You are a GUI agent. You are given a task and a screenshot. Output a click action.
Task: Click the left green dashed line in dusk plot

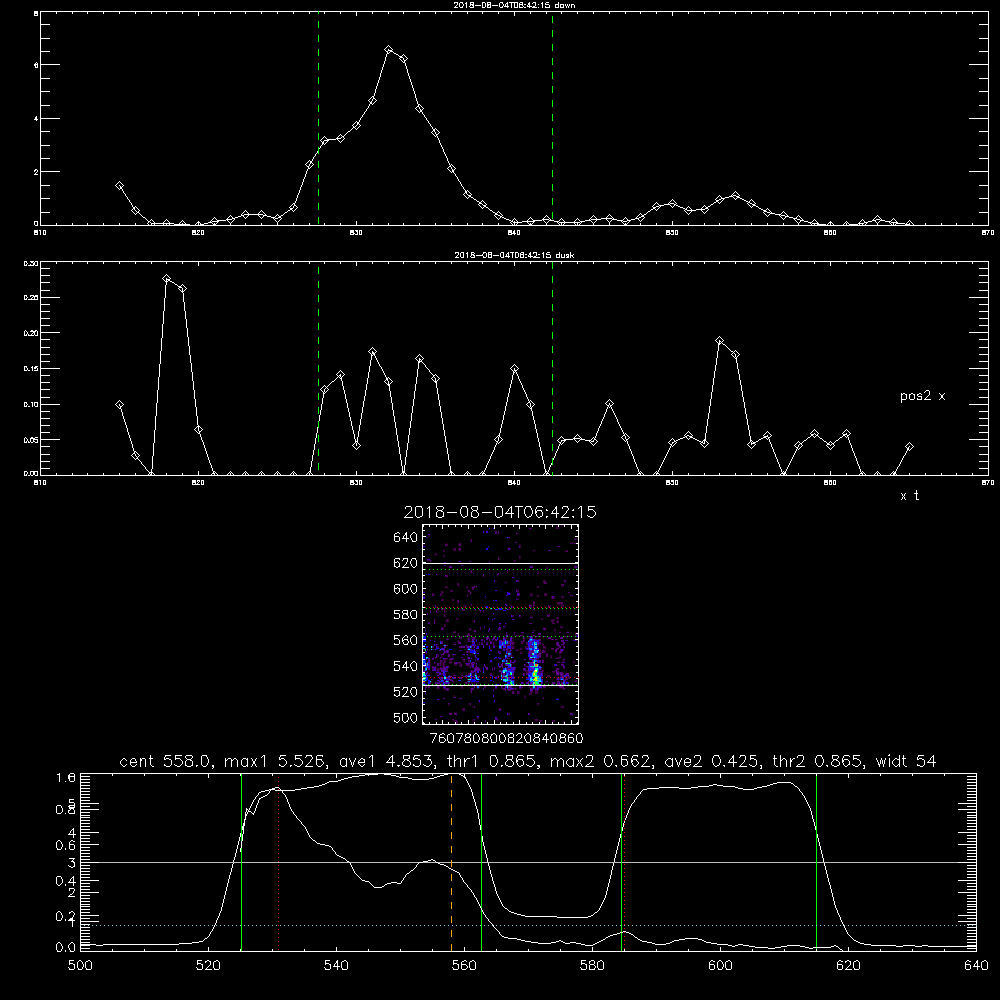pos(318,368)
